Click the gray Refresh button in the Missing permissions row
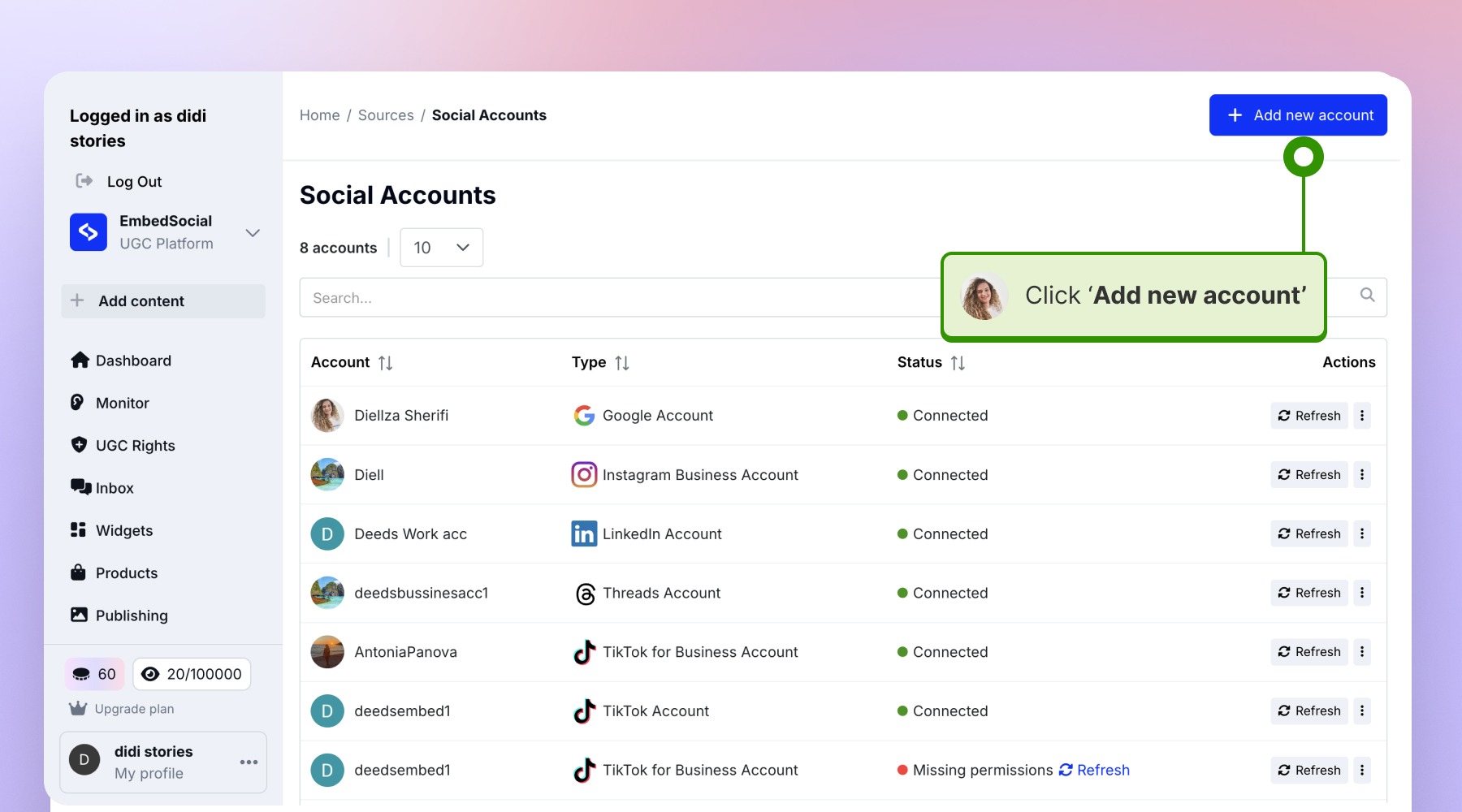 [x=1309, y=770]
